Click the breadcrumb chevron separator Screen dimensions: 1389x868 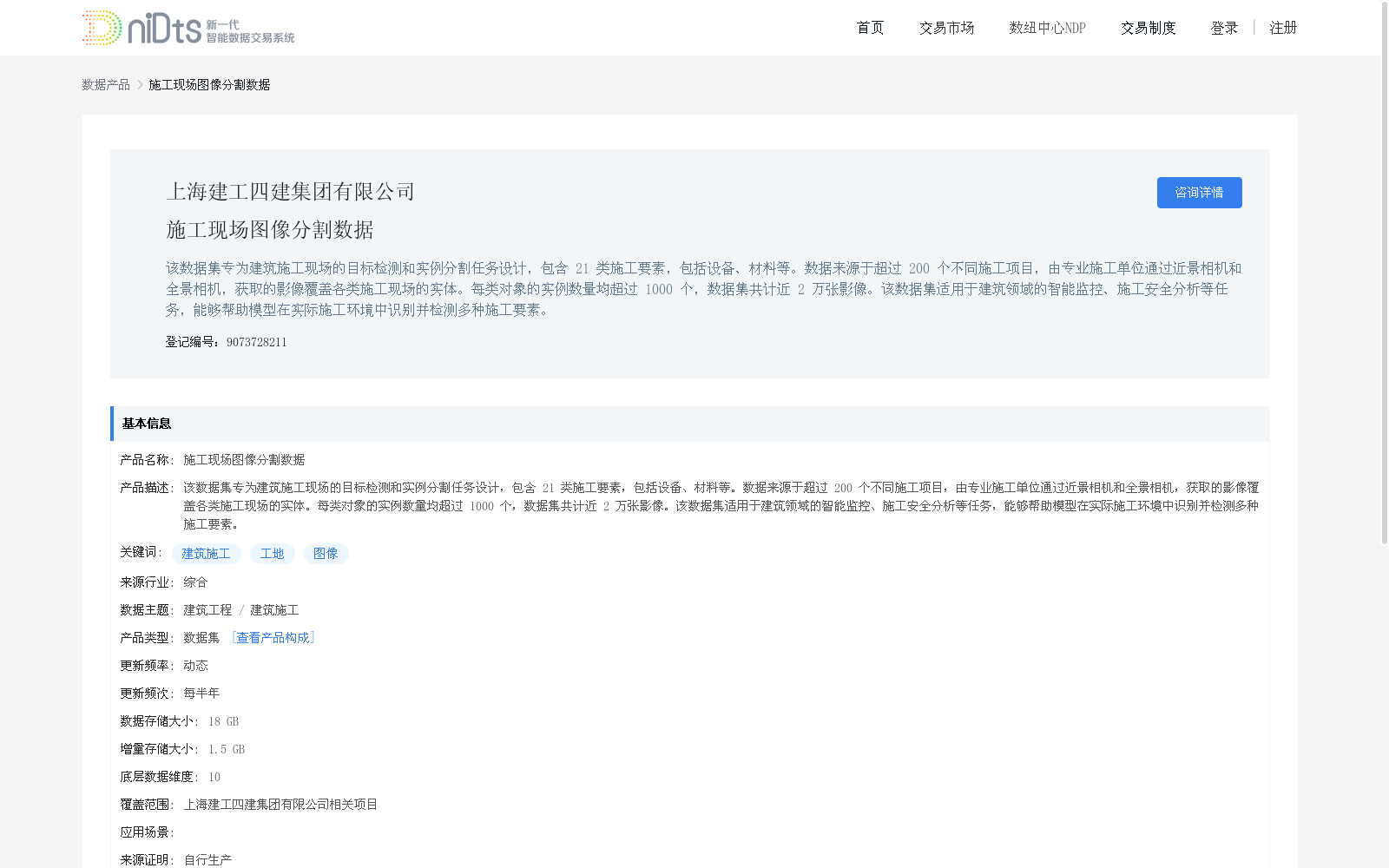tap(140, 84)
